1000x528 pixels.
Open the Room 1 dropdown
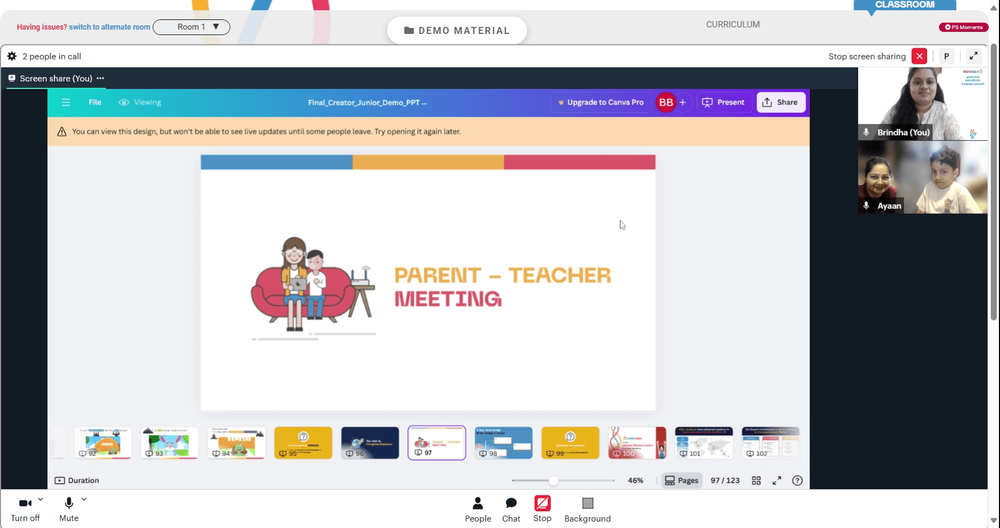coord(191,27)
